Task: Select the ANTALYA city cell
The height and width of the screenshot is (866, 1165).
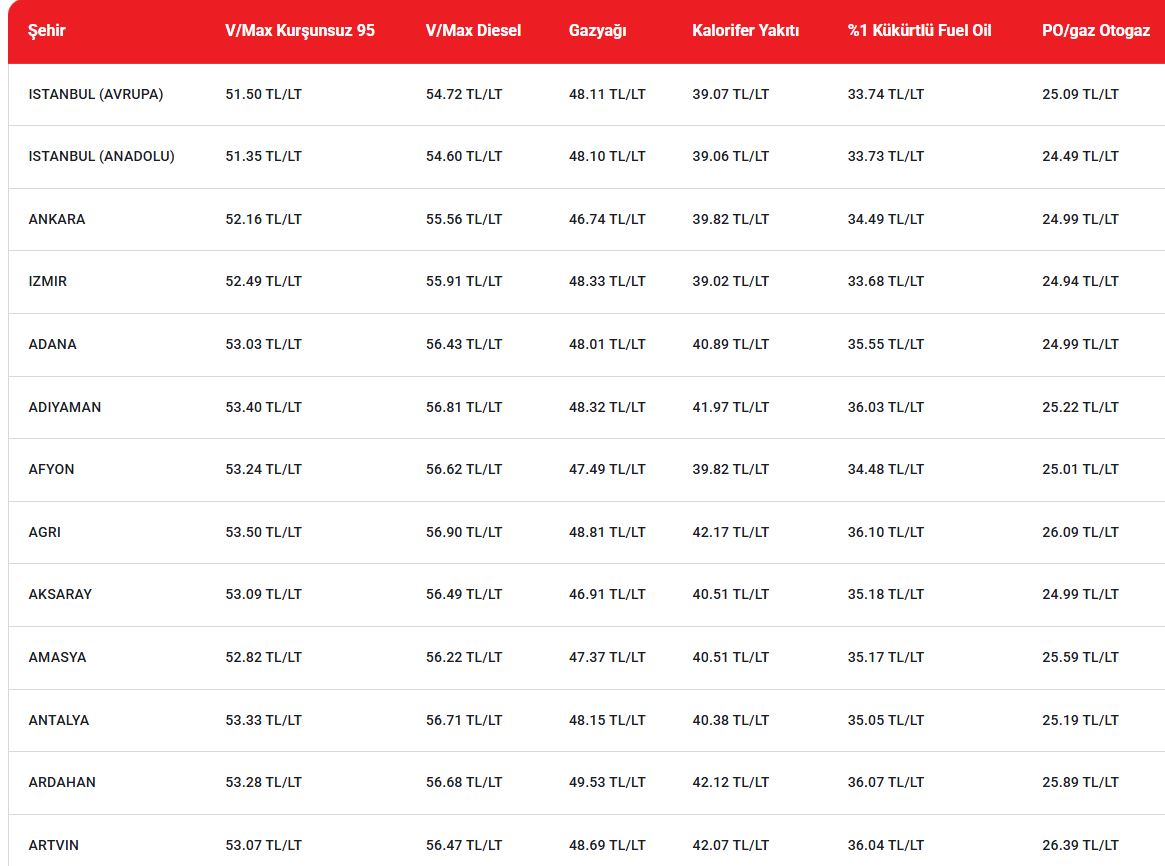Action: coord(59,720)
